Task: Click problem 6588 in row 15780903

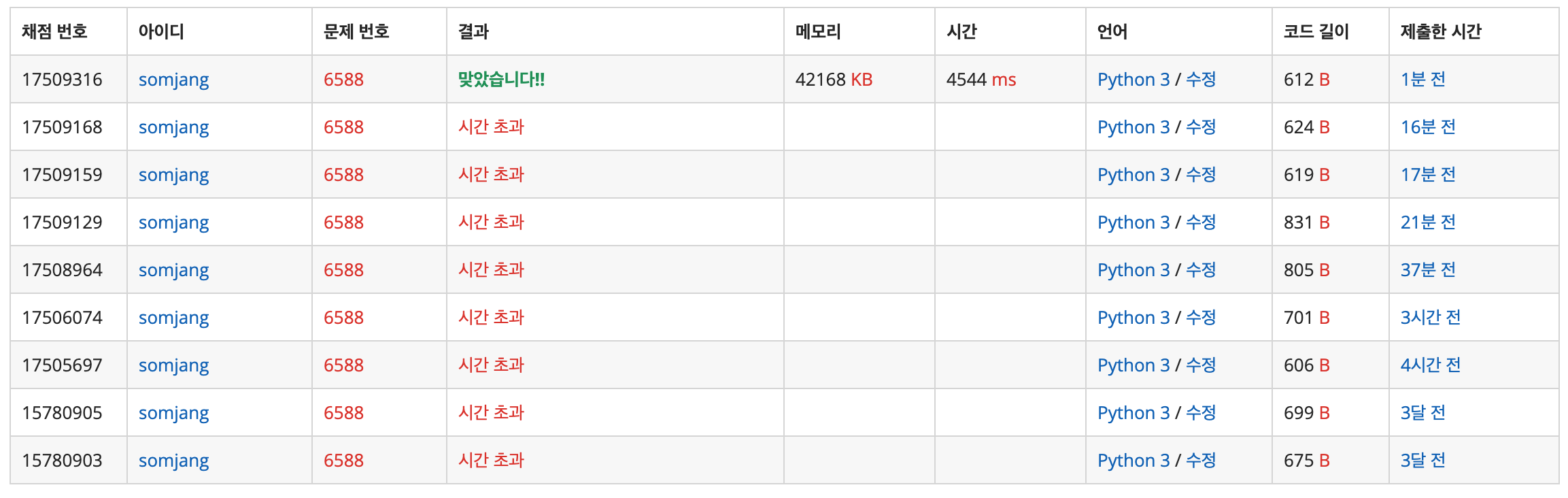Action: click(343, 461)
